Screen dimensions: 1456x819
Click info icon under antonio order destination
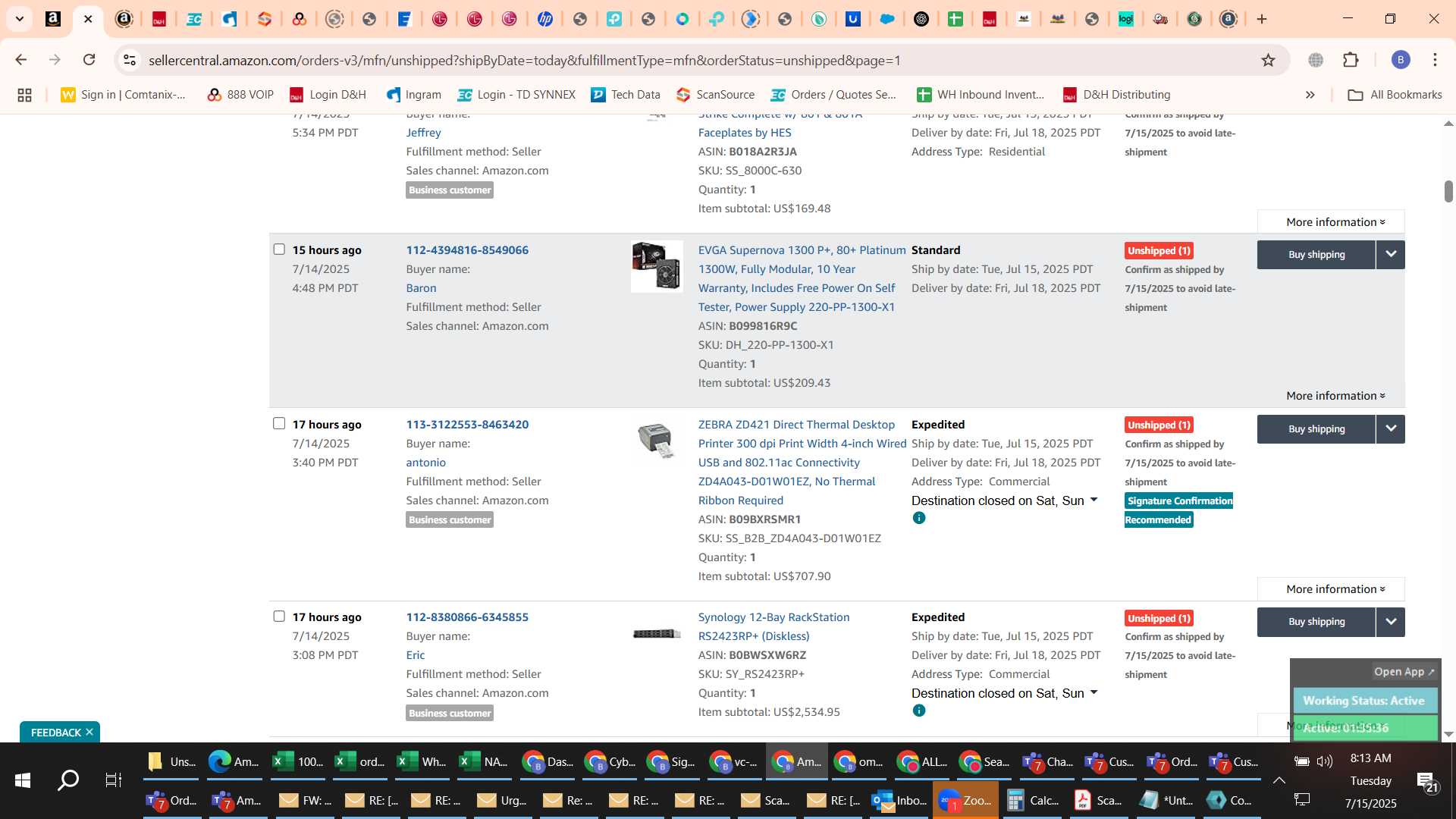tap(919, 519)
